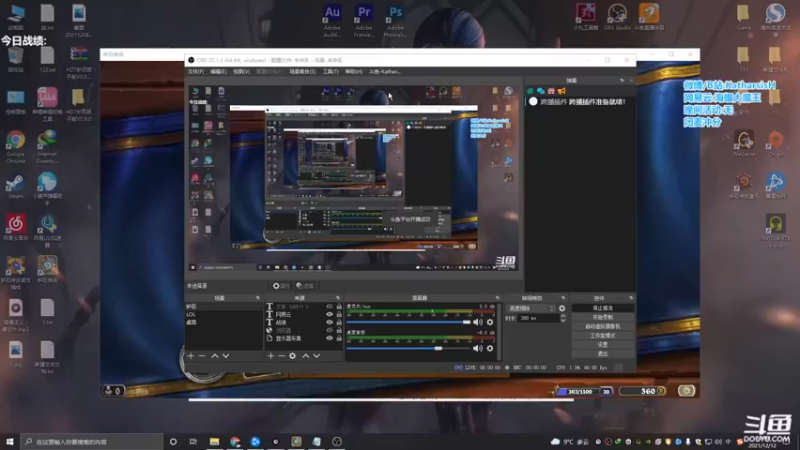Click the start recording button in Controls
This screenshot has height=450, width=800.
(603, 317)
